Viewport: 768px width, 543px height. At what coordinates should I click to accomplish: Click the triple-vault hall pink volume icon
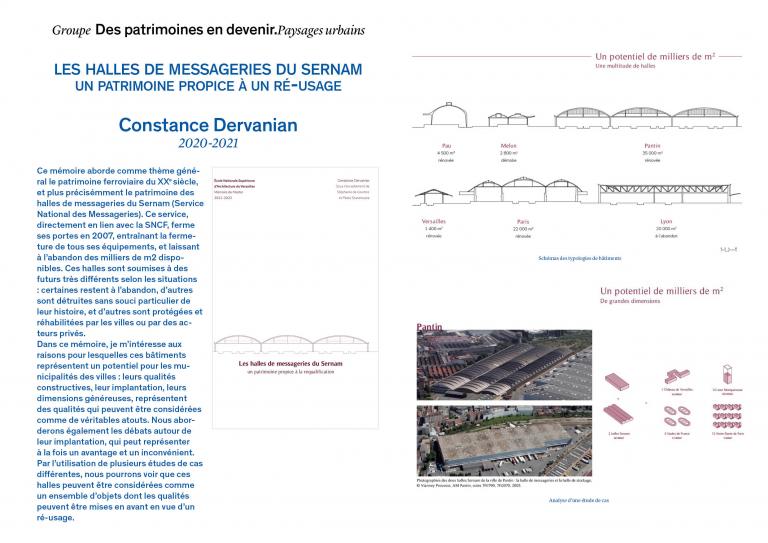pyautogui.click(x=619, y=414)
